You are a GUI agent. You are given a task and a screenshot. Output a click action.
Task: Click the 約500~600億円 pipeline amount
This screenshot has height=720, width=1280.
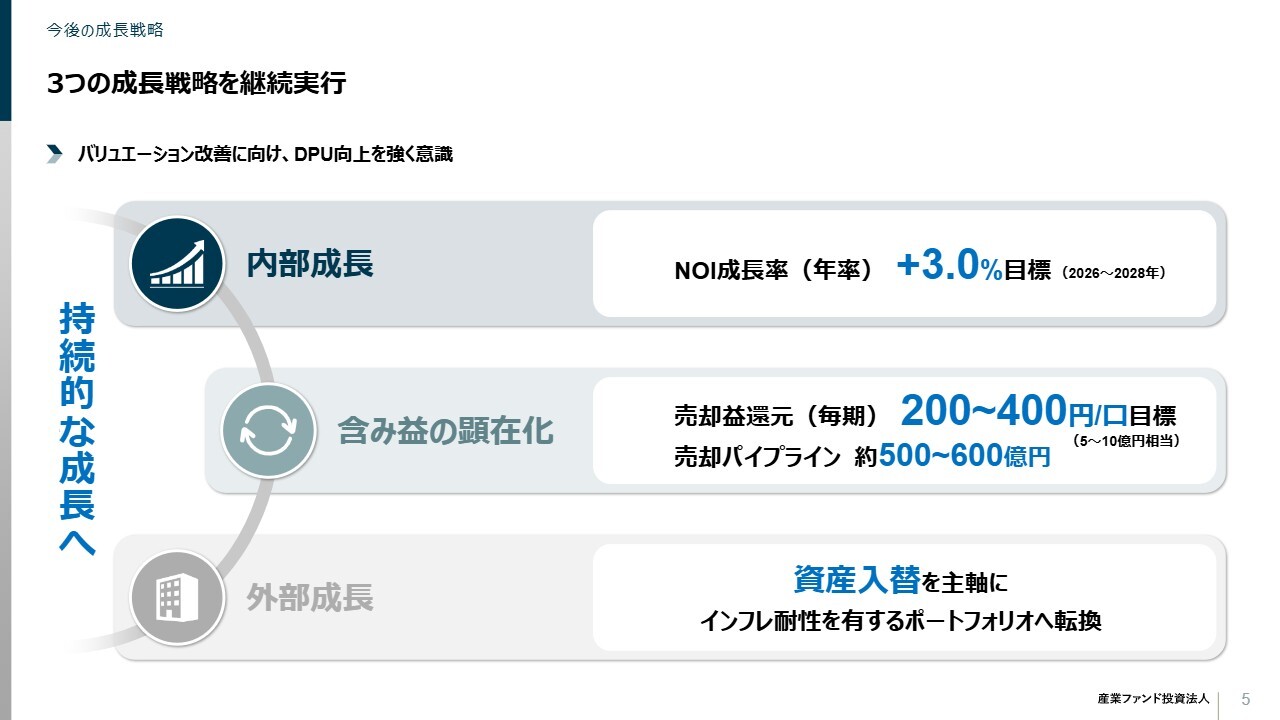coord(953,456)
